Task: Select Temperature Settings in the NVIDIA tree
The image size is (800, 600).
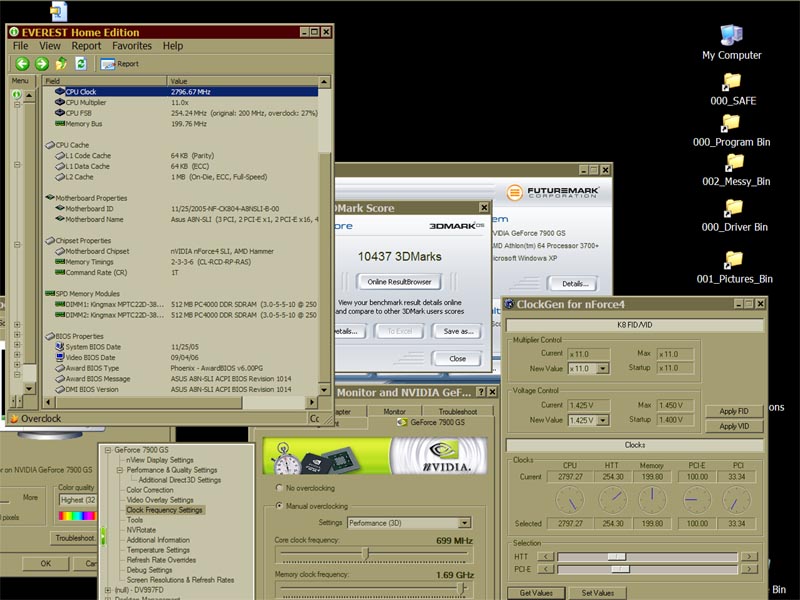Action: pyautogui.click(x=158, y=549)
